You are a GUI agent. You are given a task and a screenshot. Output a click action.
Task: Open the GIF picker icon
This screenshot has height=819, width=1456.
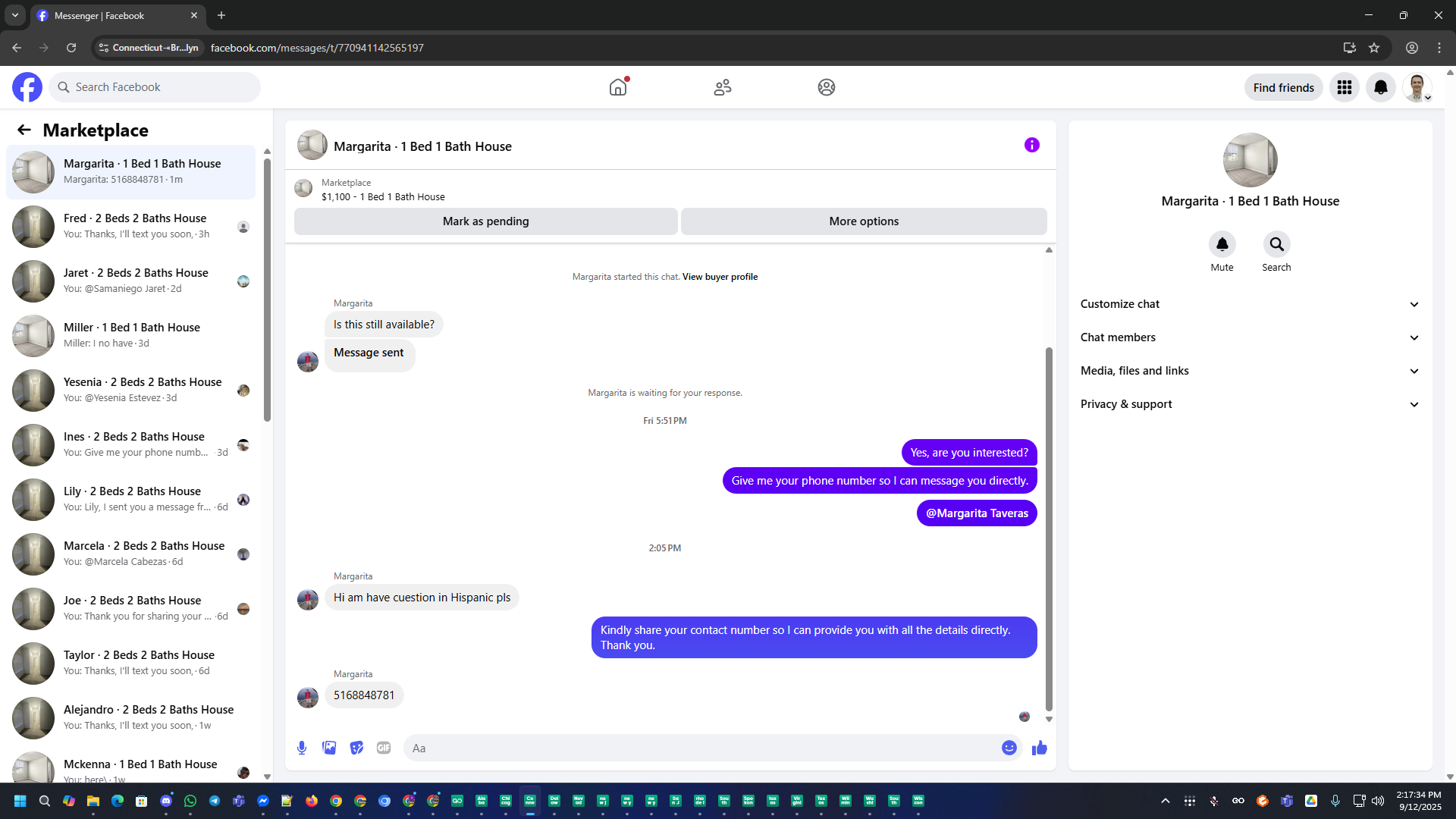click(x=384, y=748)
